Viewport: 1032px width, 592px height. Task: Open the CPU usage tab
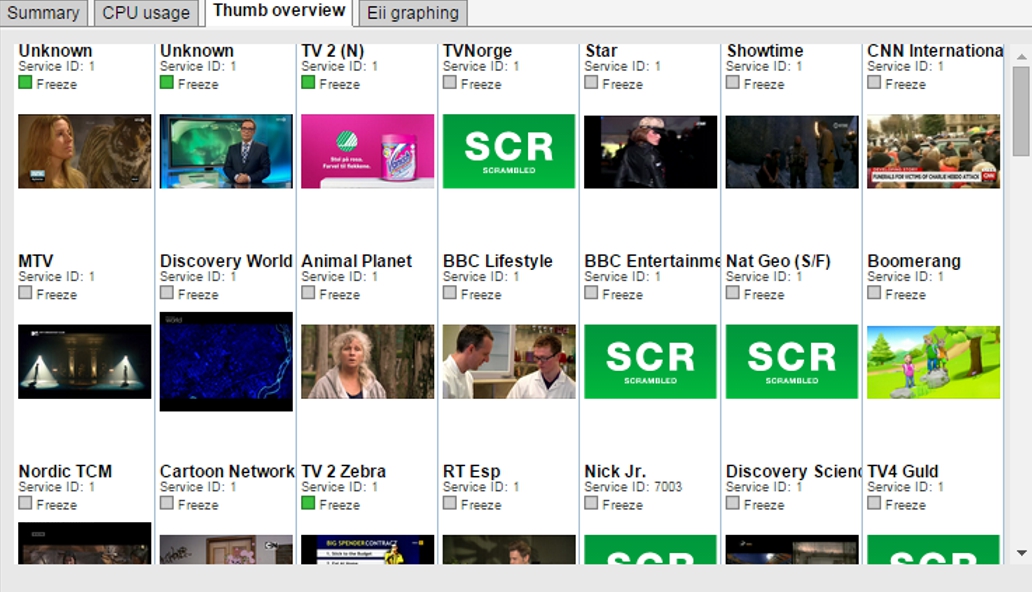point(146,13)
